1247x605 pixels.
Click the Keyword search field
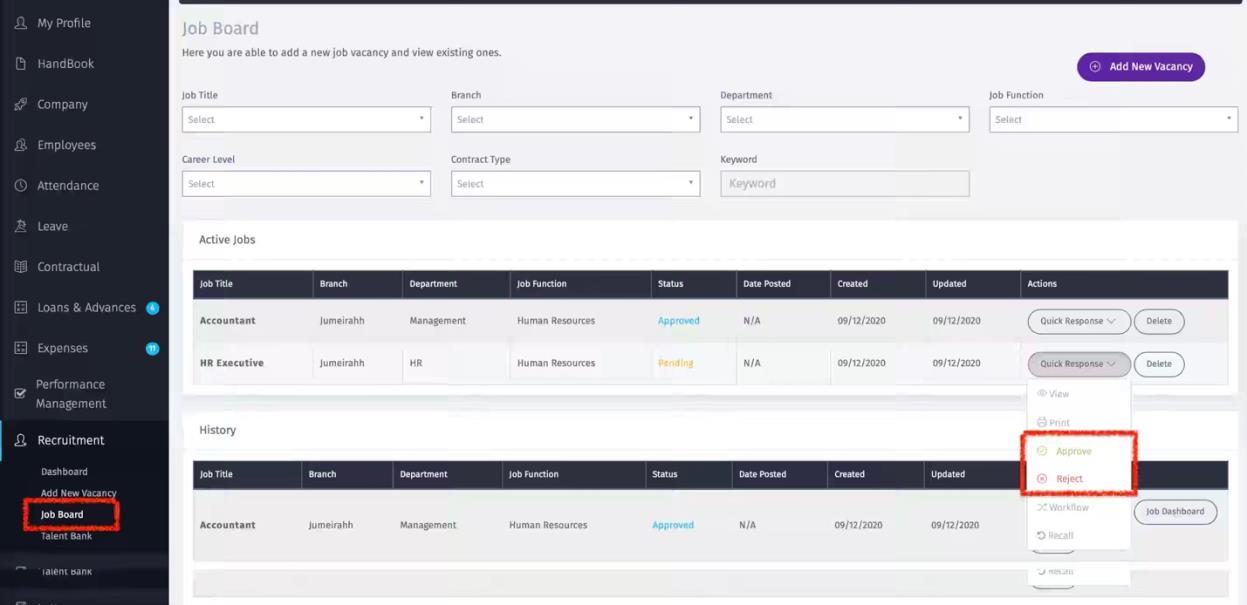[x=844, y=184]
